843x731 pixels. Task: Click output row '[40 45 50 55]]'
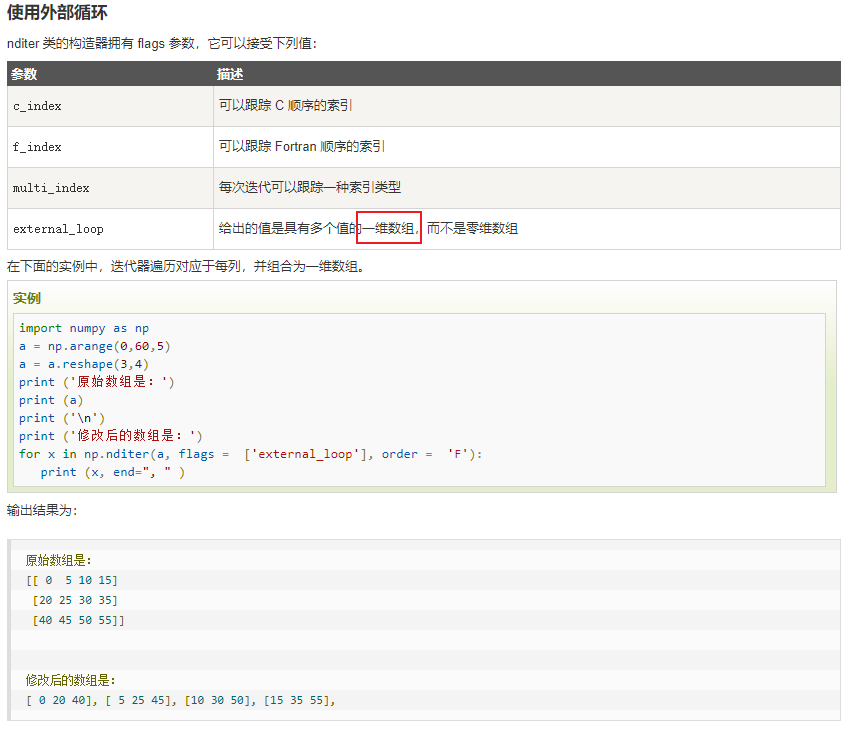(78, 620)
